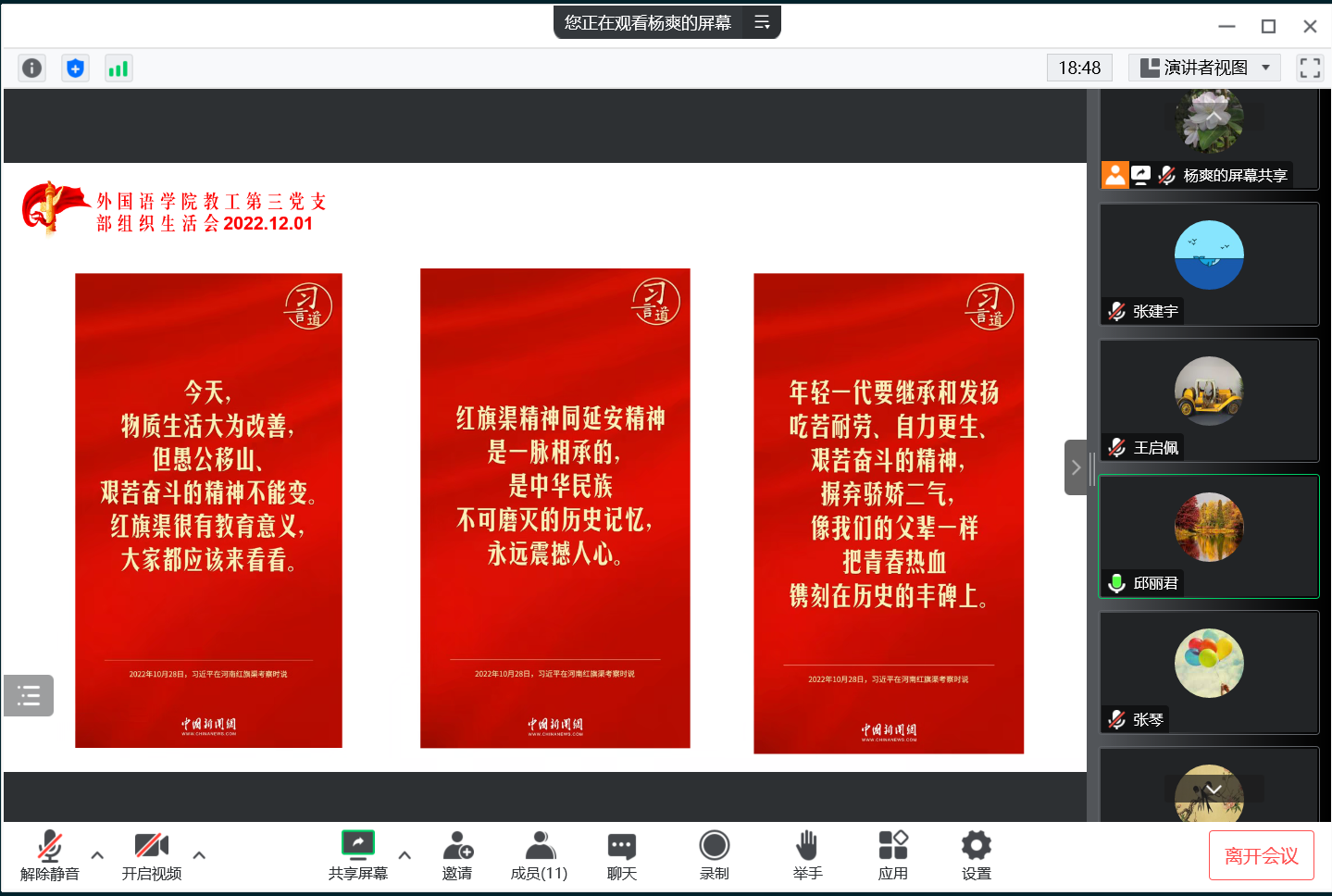
Task: Expand the audio options arrow next to 解除静音
Action: pos(97,855)
